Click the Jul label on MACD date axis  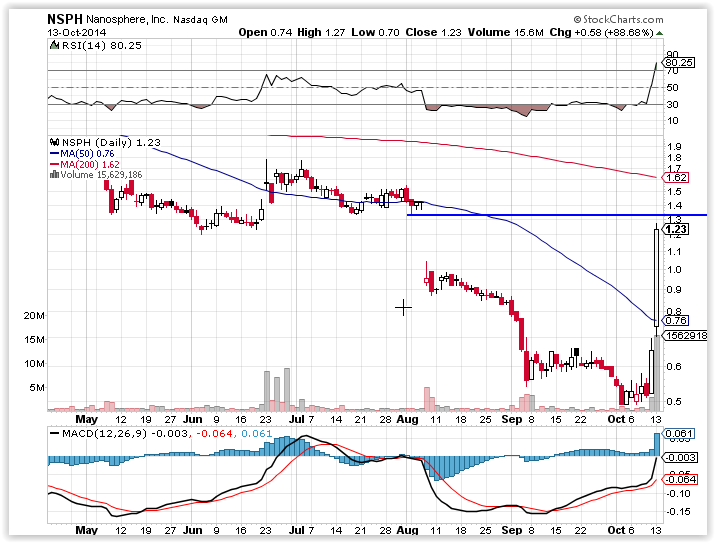297,527
